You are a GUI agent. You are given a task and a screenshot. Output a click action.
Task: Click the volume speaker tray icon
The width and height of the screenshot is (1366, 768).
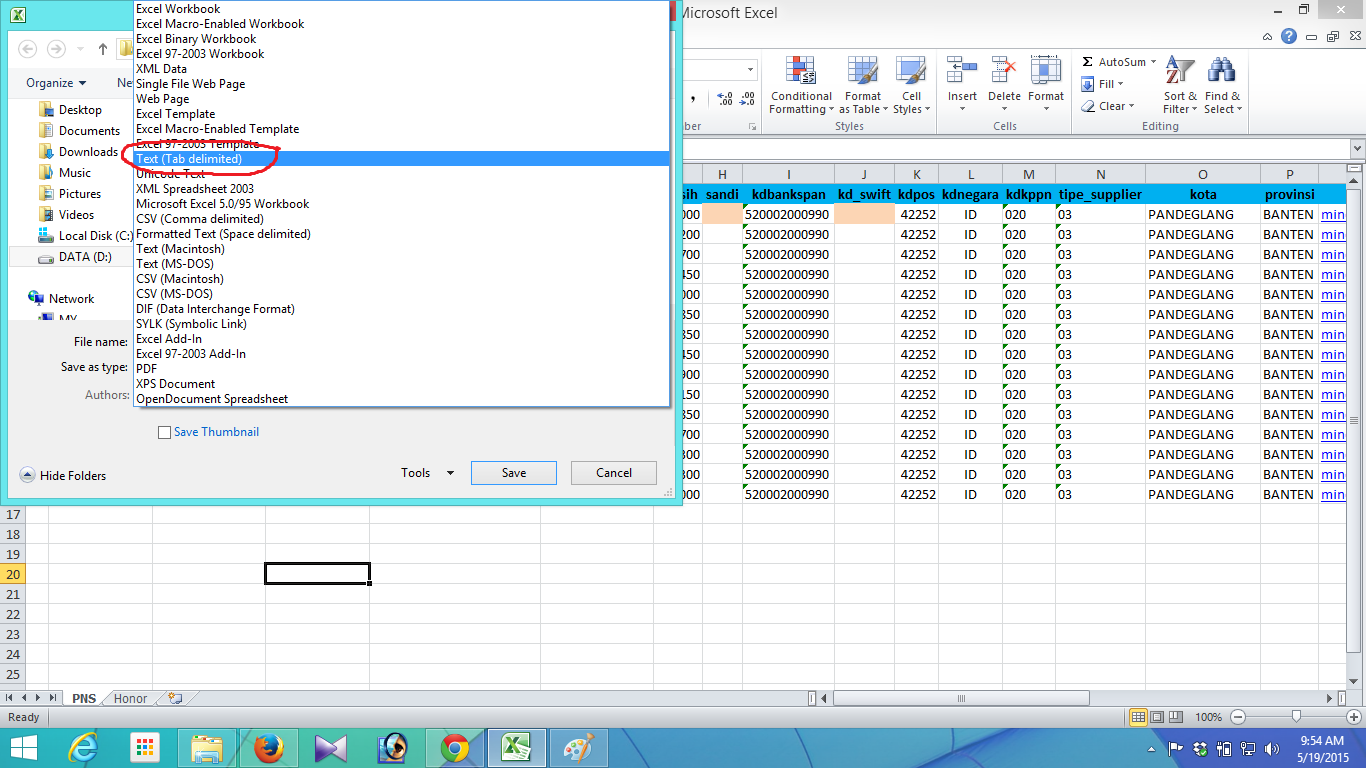[1271, 748]
